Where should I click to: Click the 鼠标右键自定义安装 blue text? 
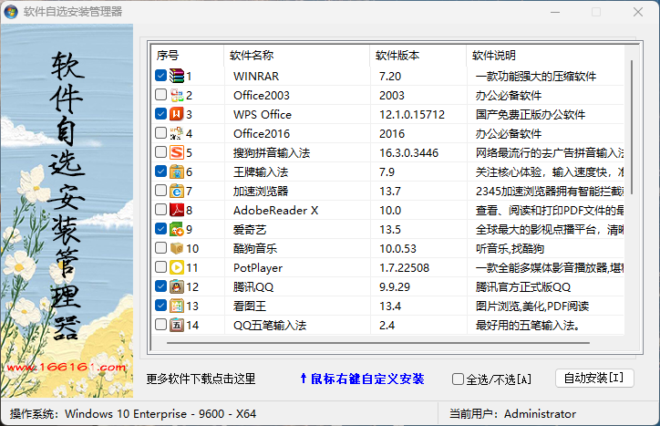[x=361, y=379]
